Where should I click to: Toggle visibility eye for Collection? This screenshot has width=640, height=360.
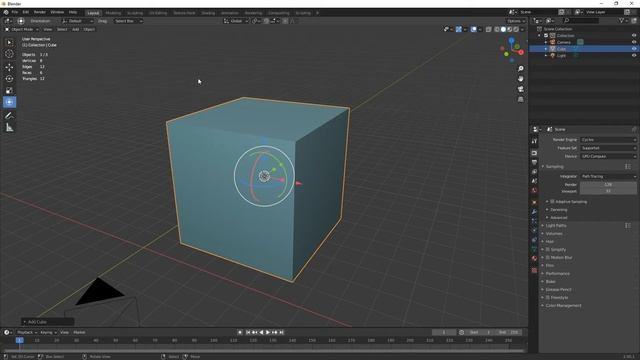(x=634, y=36)
